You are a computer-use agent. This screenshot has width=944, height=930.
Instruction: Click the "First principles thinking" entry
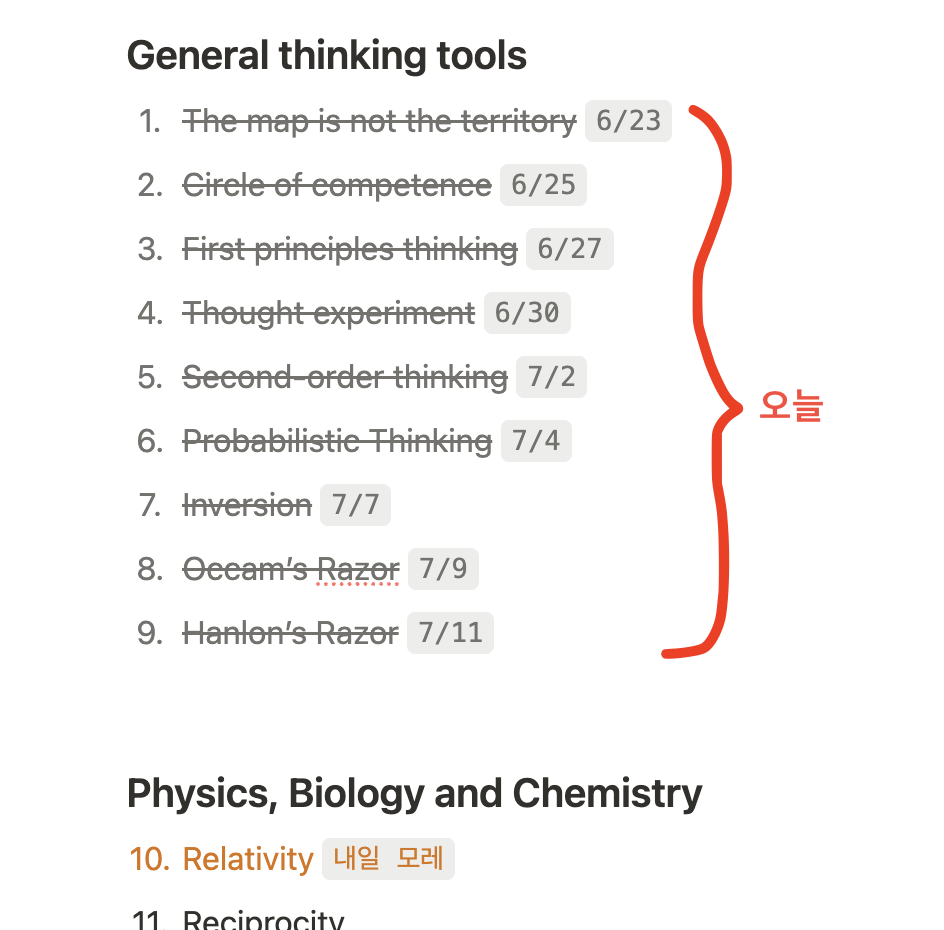coord(350,250)
